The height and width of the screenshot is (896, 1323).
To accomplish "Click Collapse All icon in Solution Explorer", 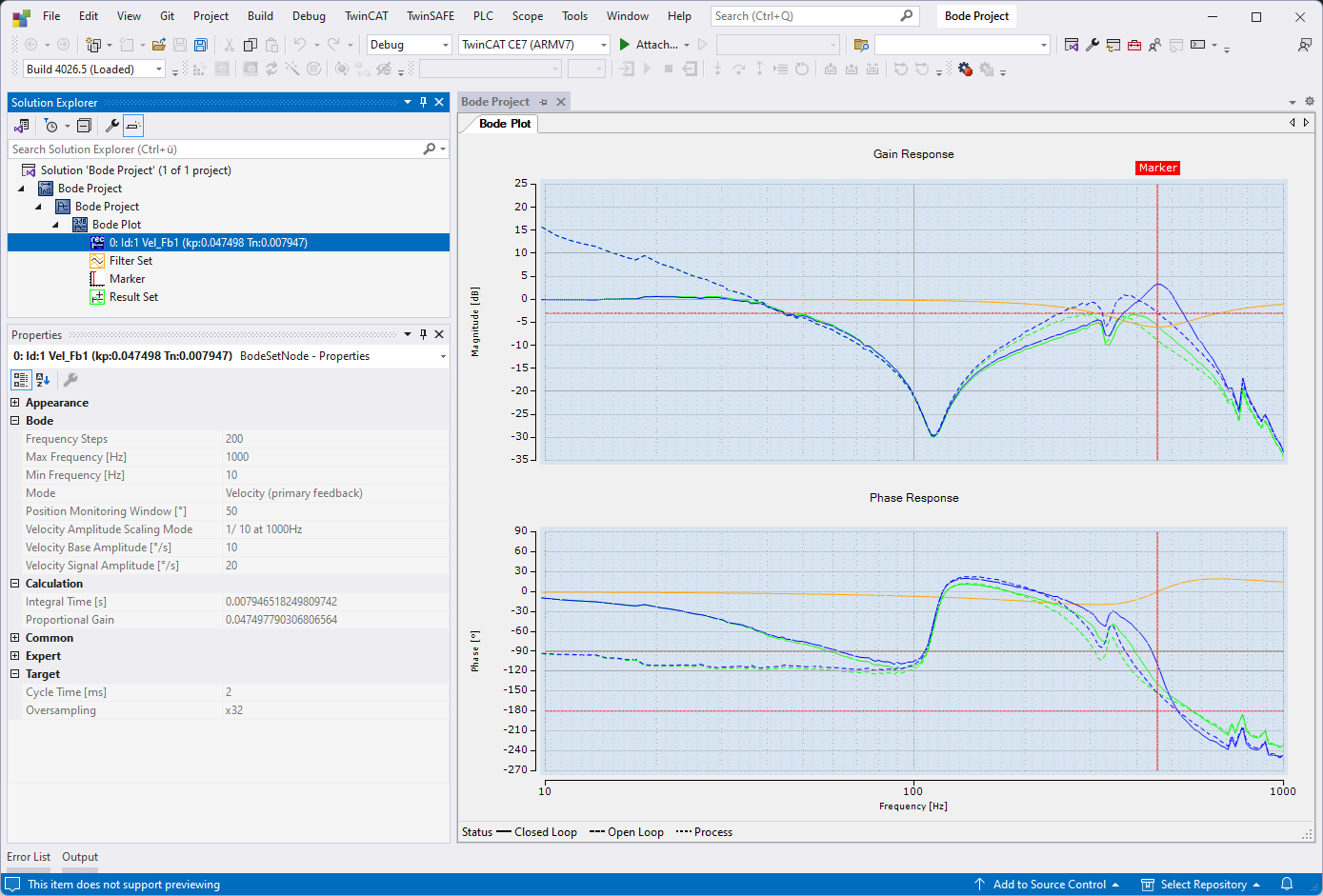I will (x=84, y=126).
